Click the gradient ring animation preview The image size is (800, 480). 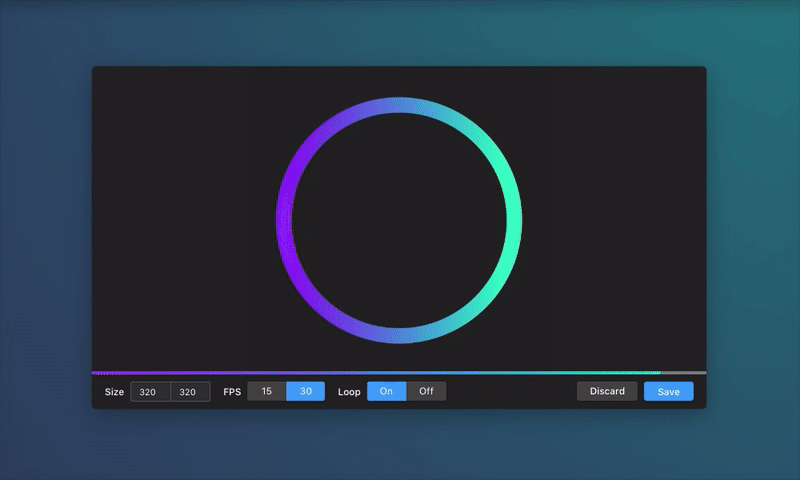[x=399, y=220]
